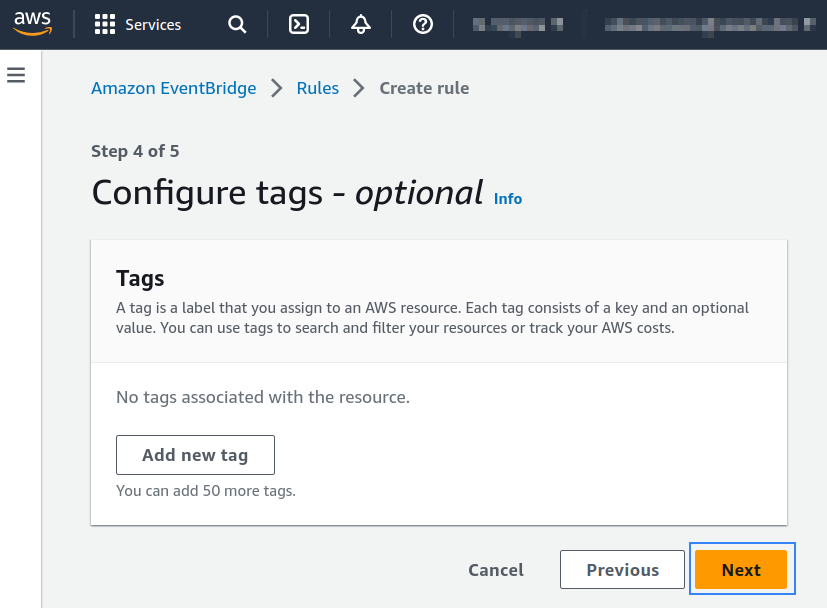The width and height of the screenshot is (827, 608).
Task: Go to Amazon EventBridge breadcrumb
Action: pyautogui.click(x=174, y=88)
